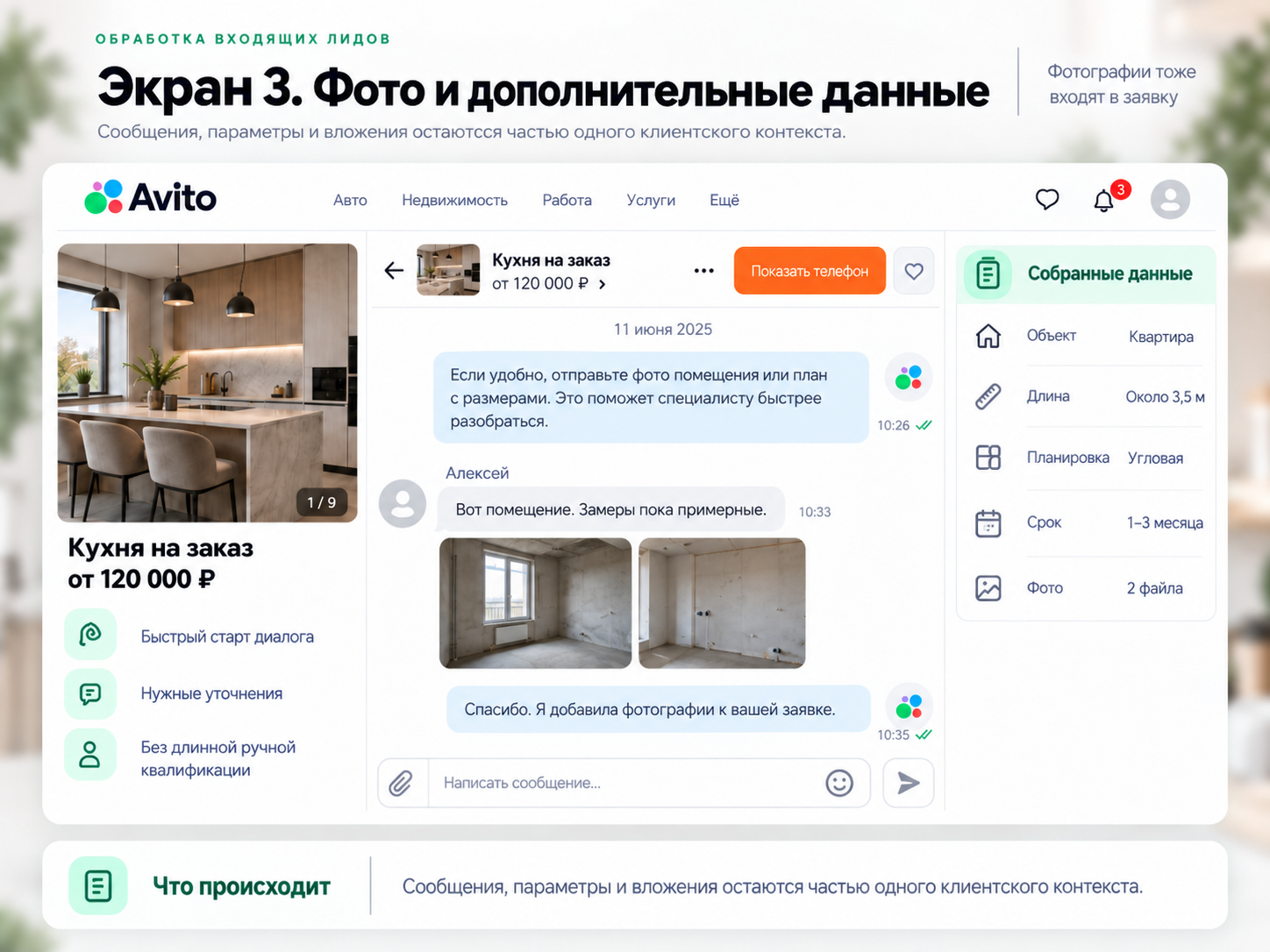Open the user profile avatar in header
This screenshot has height=952, width=1270.
tap(1170, 199)
